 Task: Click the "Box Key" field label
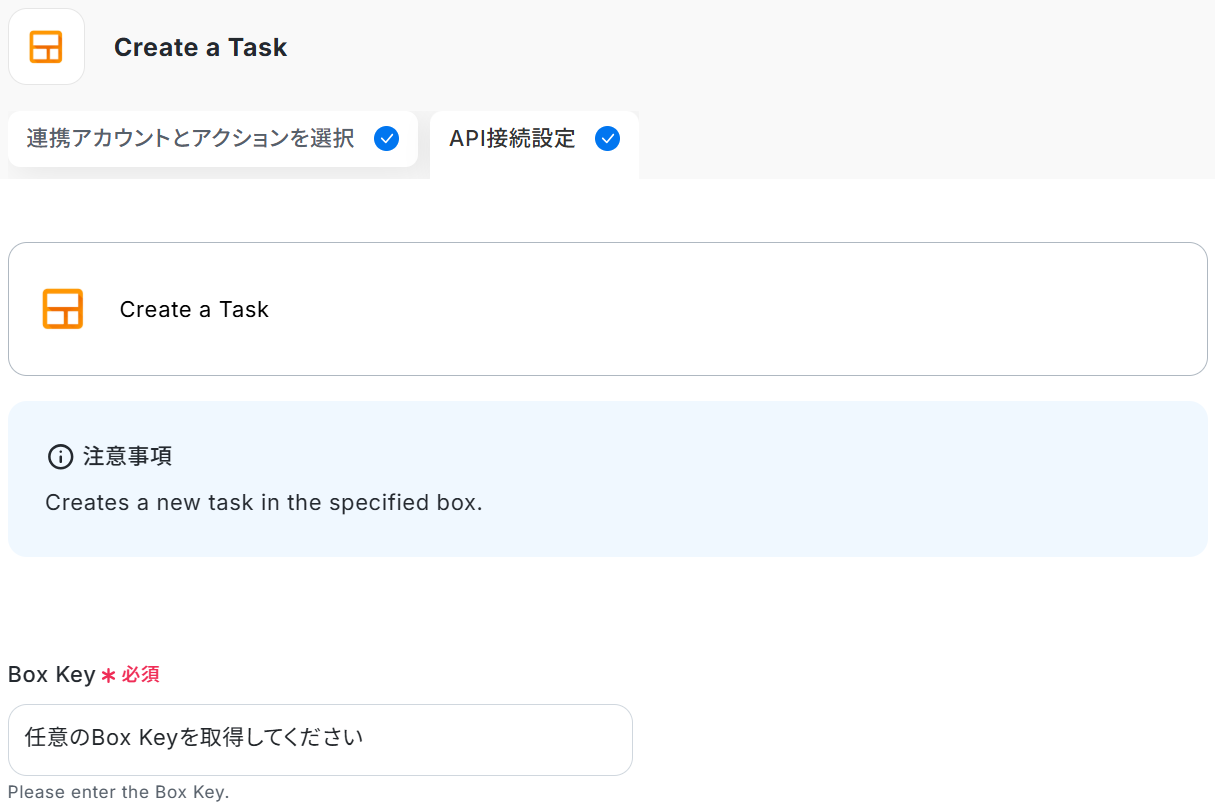[x=51, y=675]
